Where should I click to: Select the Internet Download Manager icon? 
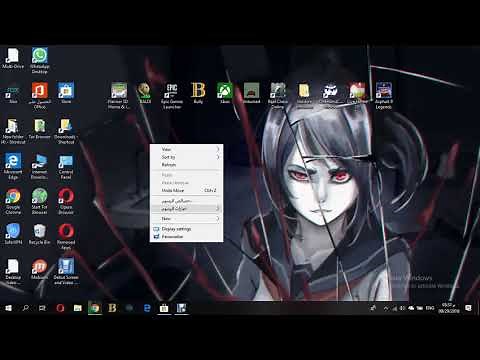pyautogui.click(x=40, y=166)
